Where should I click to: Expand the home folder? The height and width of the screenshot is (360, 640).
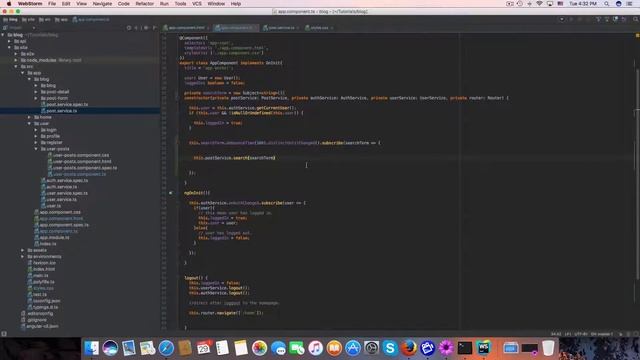29,117
